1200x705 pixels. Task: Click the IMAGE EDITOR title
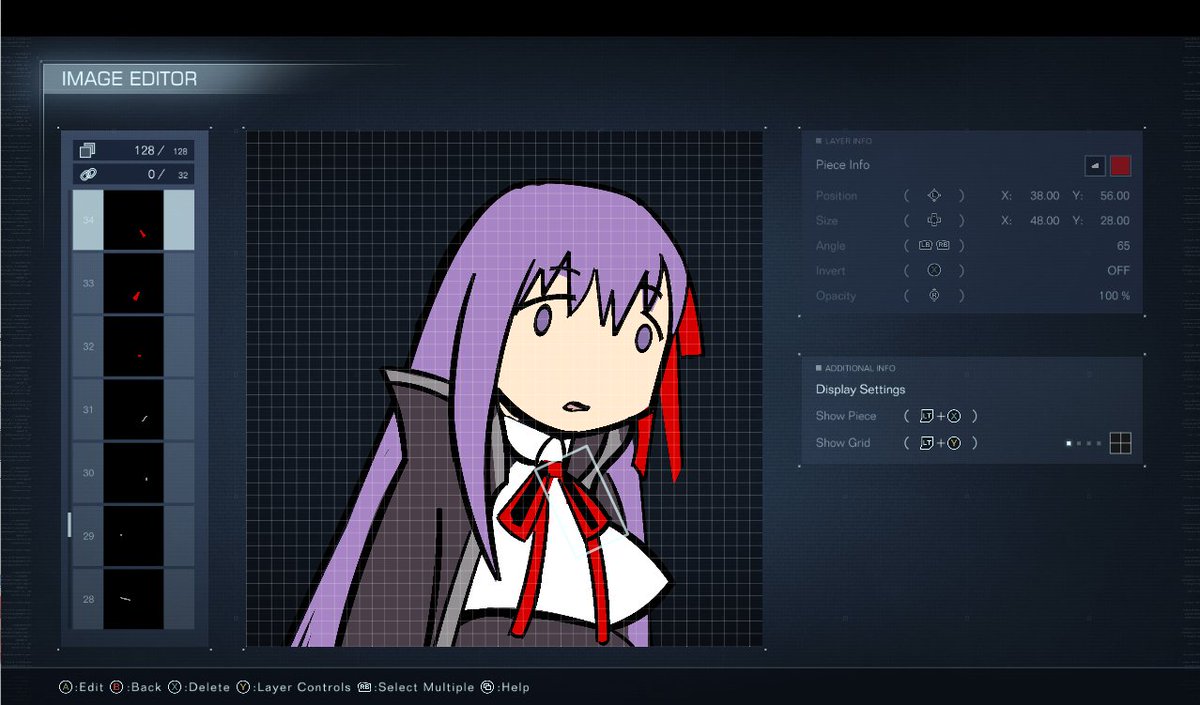coord(129,79)
